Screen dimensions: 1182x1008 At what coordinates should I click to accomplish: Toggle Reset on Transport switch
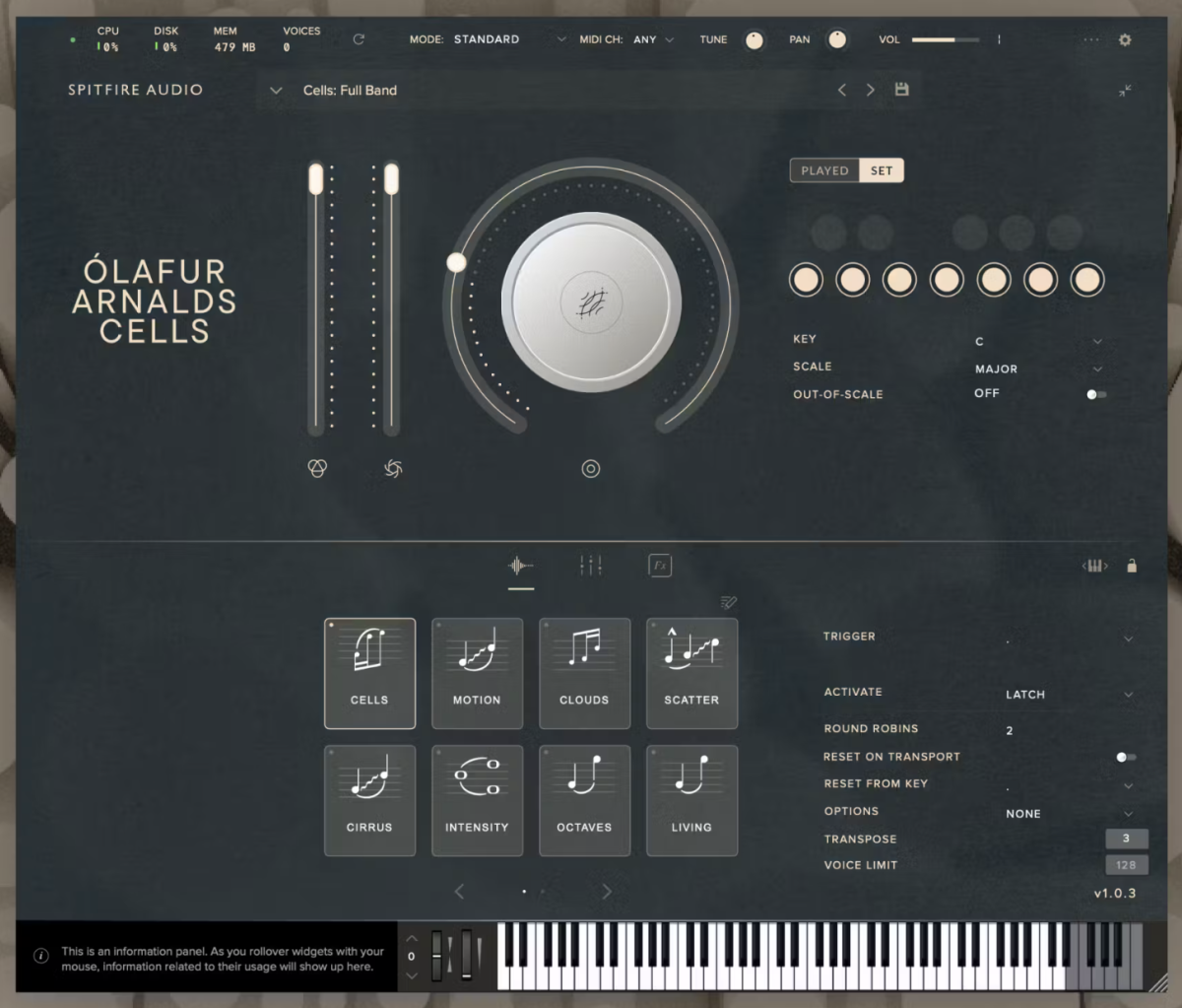pyautogui.click(x=1126, y=757)
